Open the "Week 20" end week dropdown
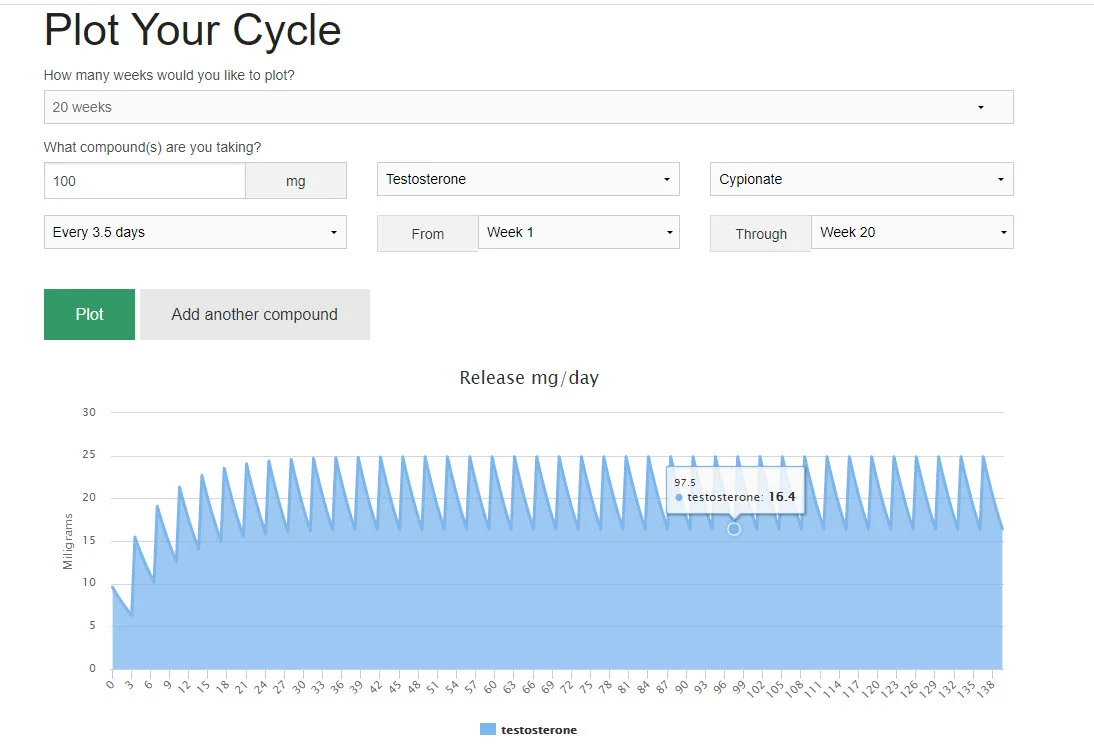The width and height of the screenshot is (1094, 748). pyautogui.click(x=911, y=233)
